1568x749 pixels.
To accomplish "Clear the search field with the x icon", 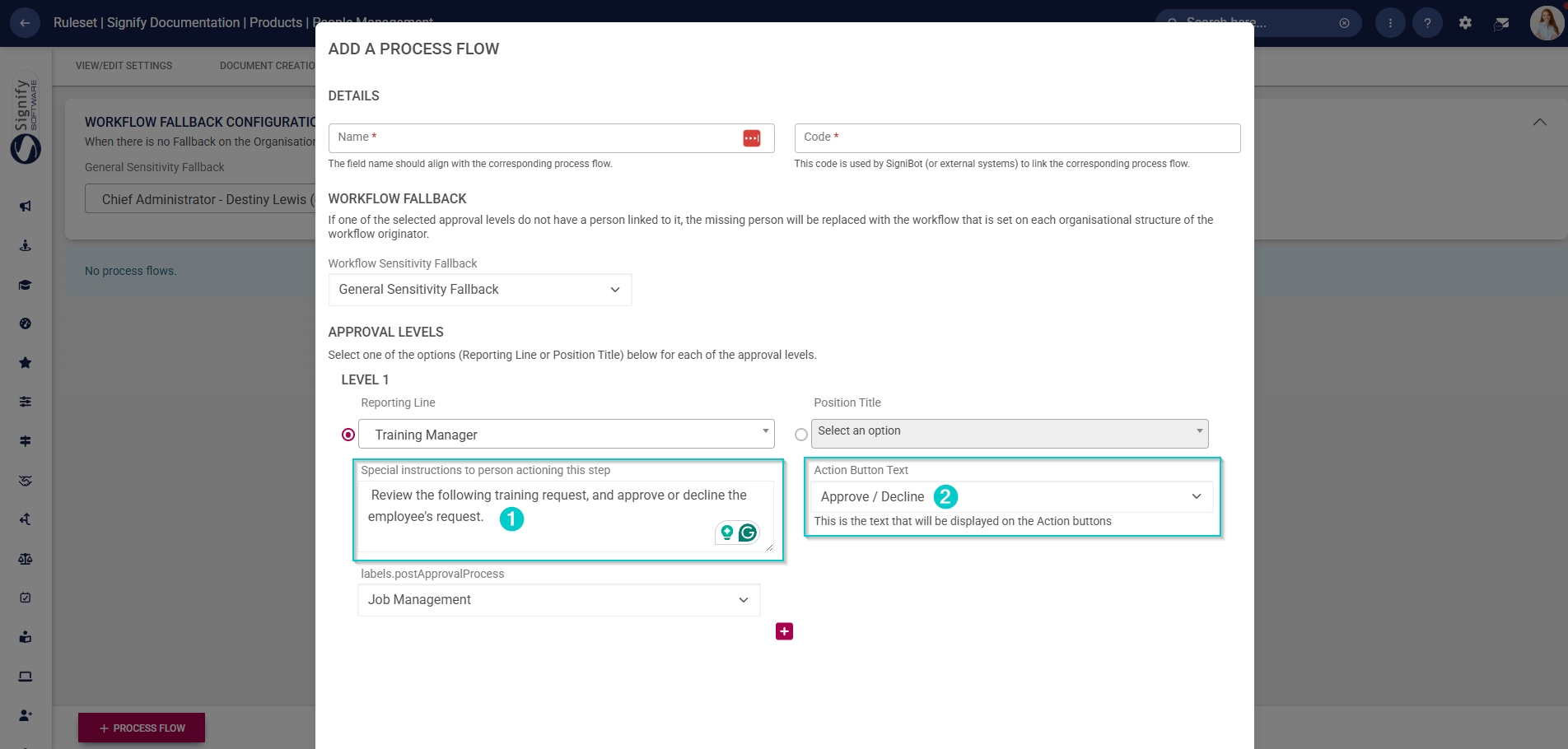I will pyautogui.click(x=1344, y=23).
